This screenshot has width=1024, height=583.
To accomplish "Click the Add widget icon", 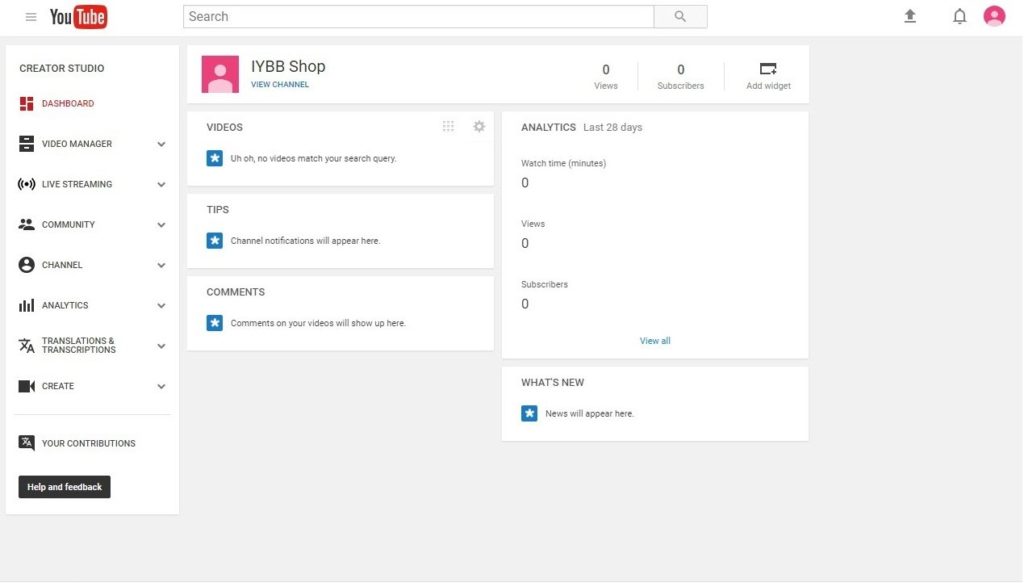I will (768, 69).
